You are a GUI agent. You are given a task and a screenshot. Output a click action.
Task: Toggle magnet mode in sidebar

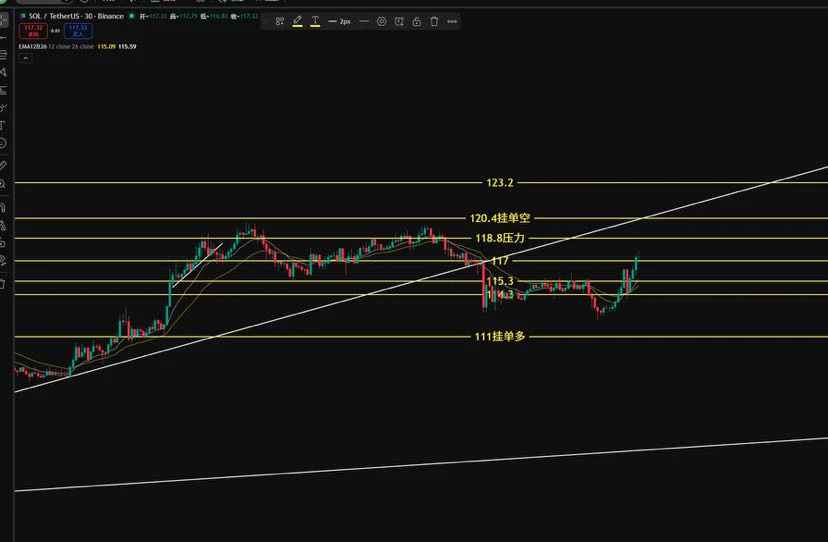[3, 207]
